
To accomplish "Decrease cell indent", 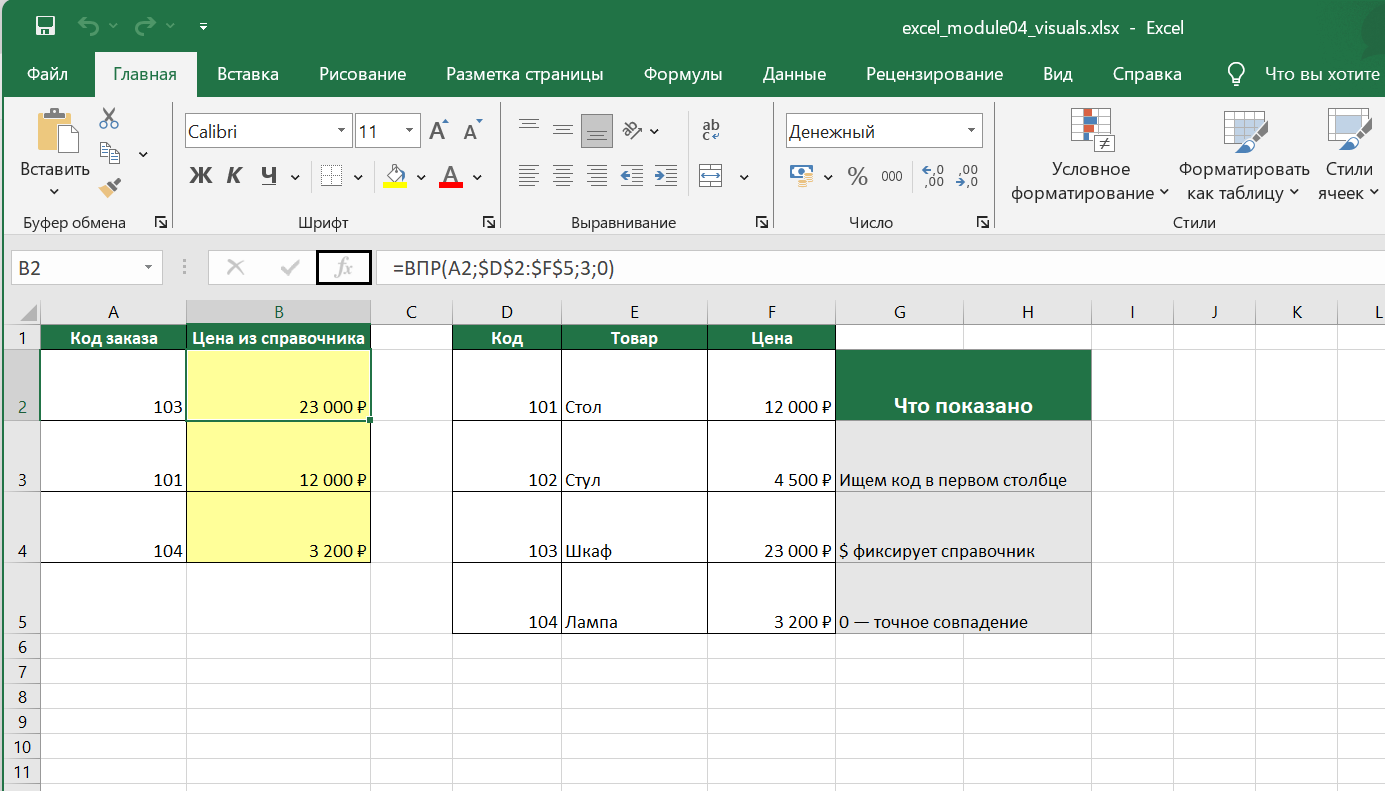I will [632, 176].
